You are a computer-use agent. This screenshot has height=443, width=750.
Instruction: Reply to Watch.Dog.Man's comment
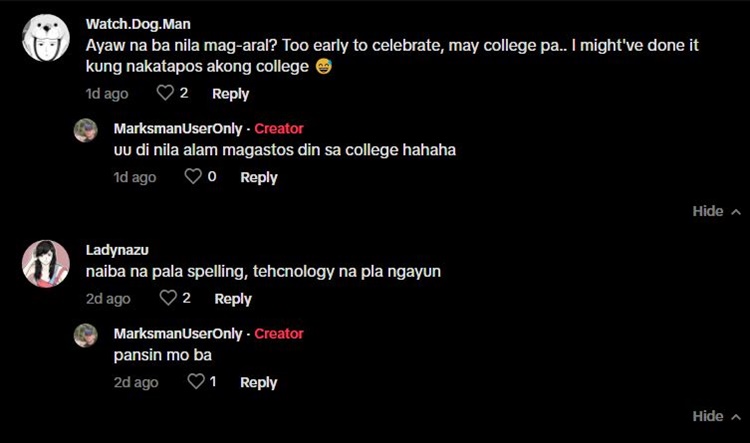pyautogui.click(x=230, y=93)
